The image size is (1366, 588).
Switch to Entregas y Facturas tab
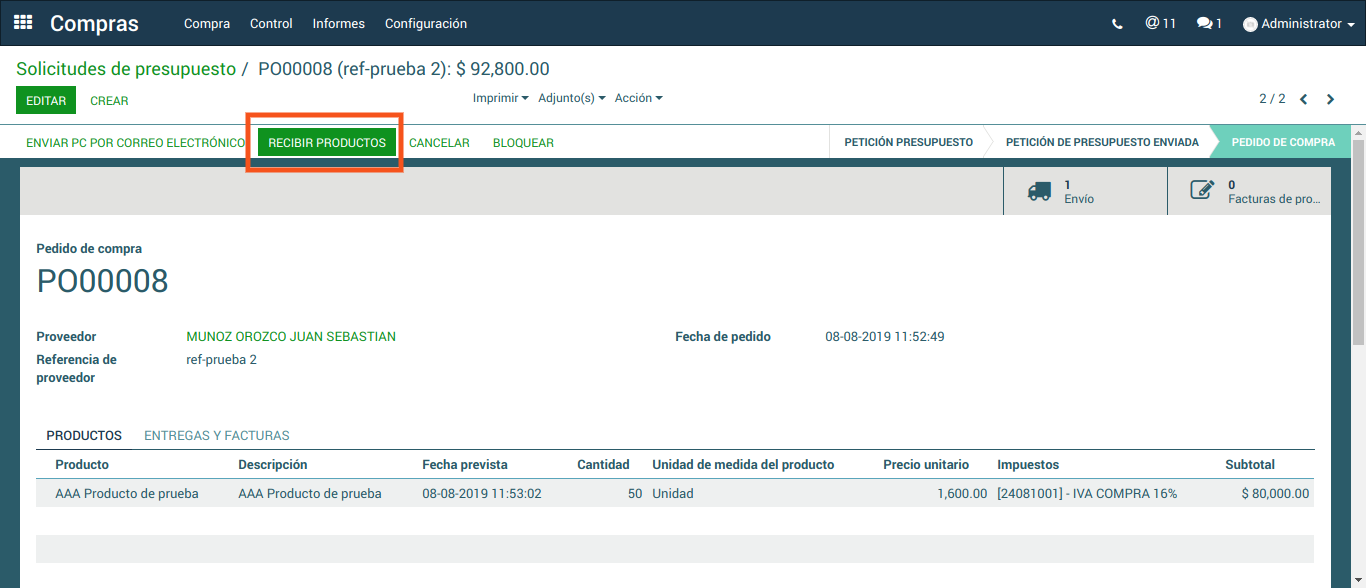pyautogui.click(x=217, y=436)
